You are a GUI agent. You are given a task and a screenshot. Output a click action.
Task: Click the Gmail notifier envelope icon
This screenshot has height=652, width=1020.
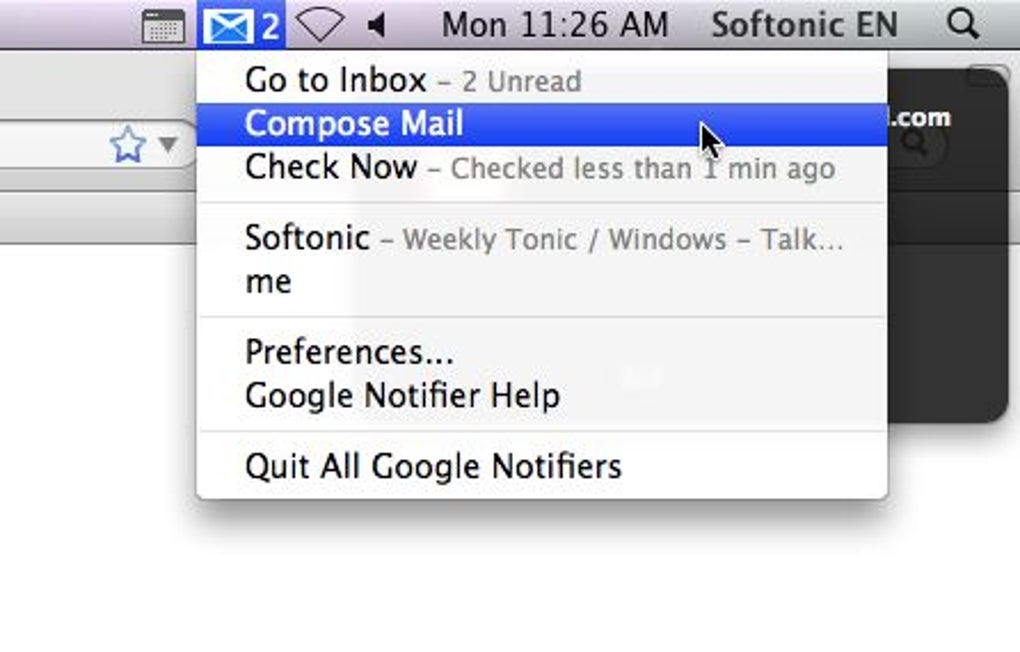click(227, 26)
